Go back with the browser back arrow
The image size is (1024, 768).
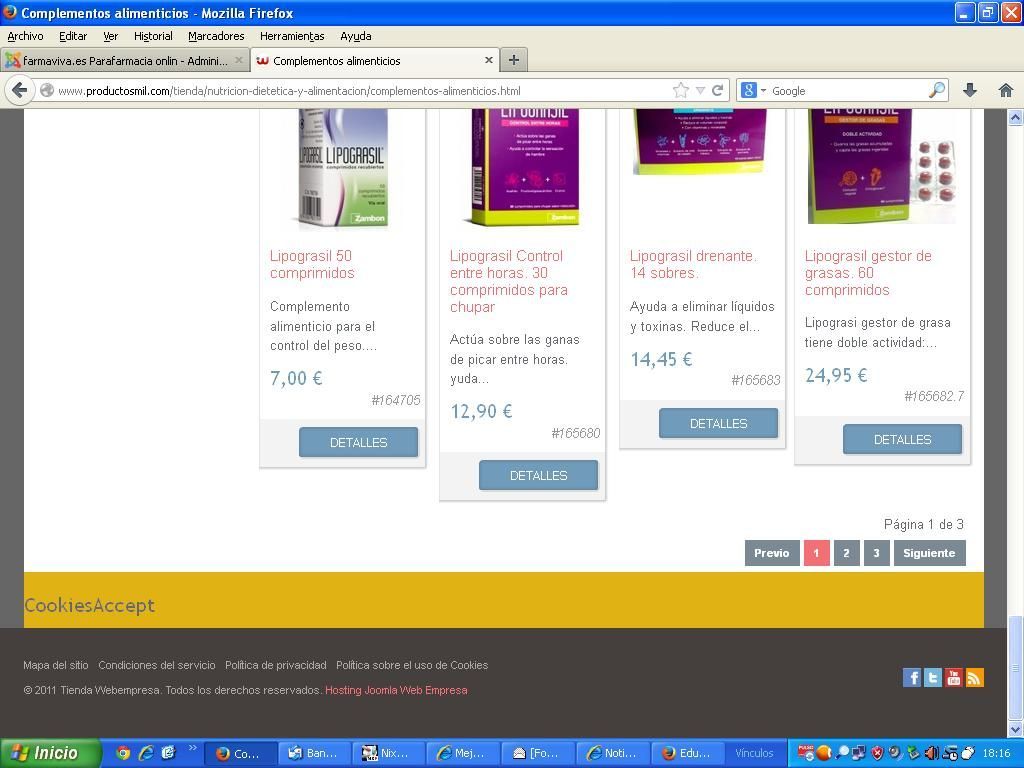point(20,90)
